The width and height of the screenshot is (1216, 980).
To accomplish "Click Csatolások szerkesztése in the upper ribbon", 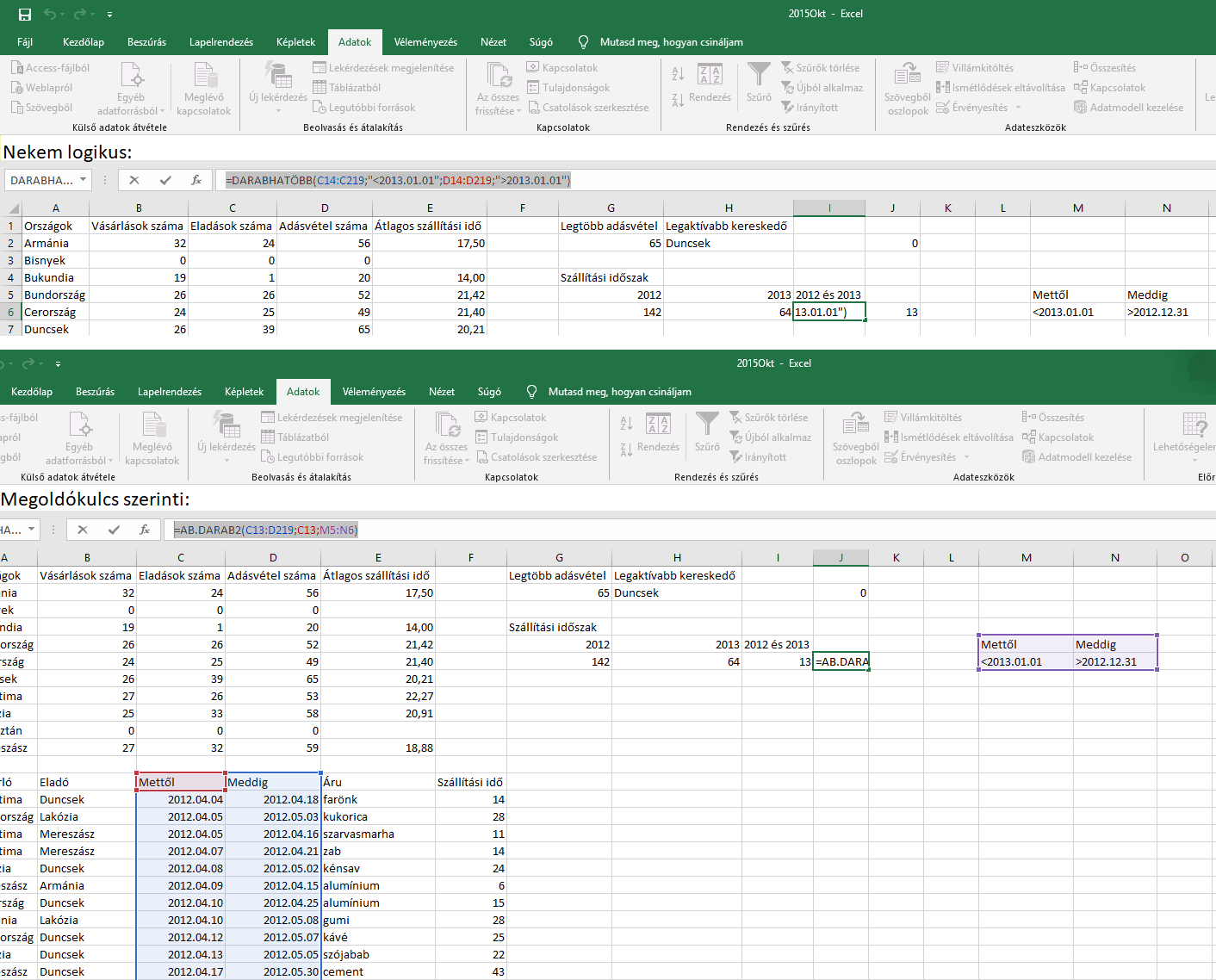I will [x=587, y=108].
